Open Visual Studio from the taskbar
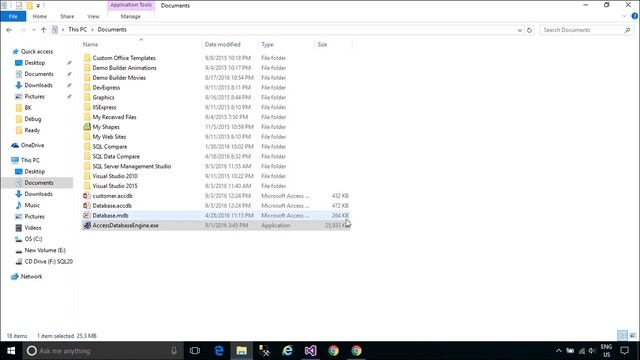Screen dimensions: 640x360 [x=310, y=351]
